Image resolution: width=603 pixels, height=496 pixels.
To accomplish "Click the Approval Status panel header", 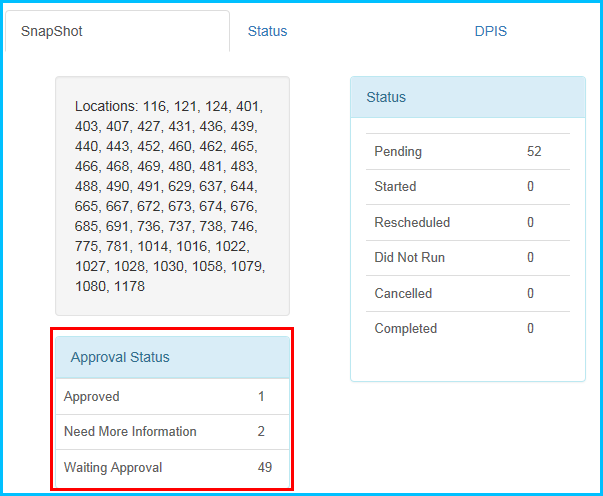I will pyautogui.click(x=171, y=357).
